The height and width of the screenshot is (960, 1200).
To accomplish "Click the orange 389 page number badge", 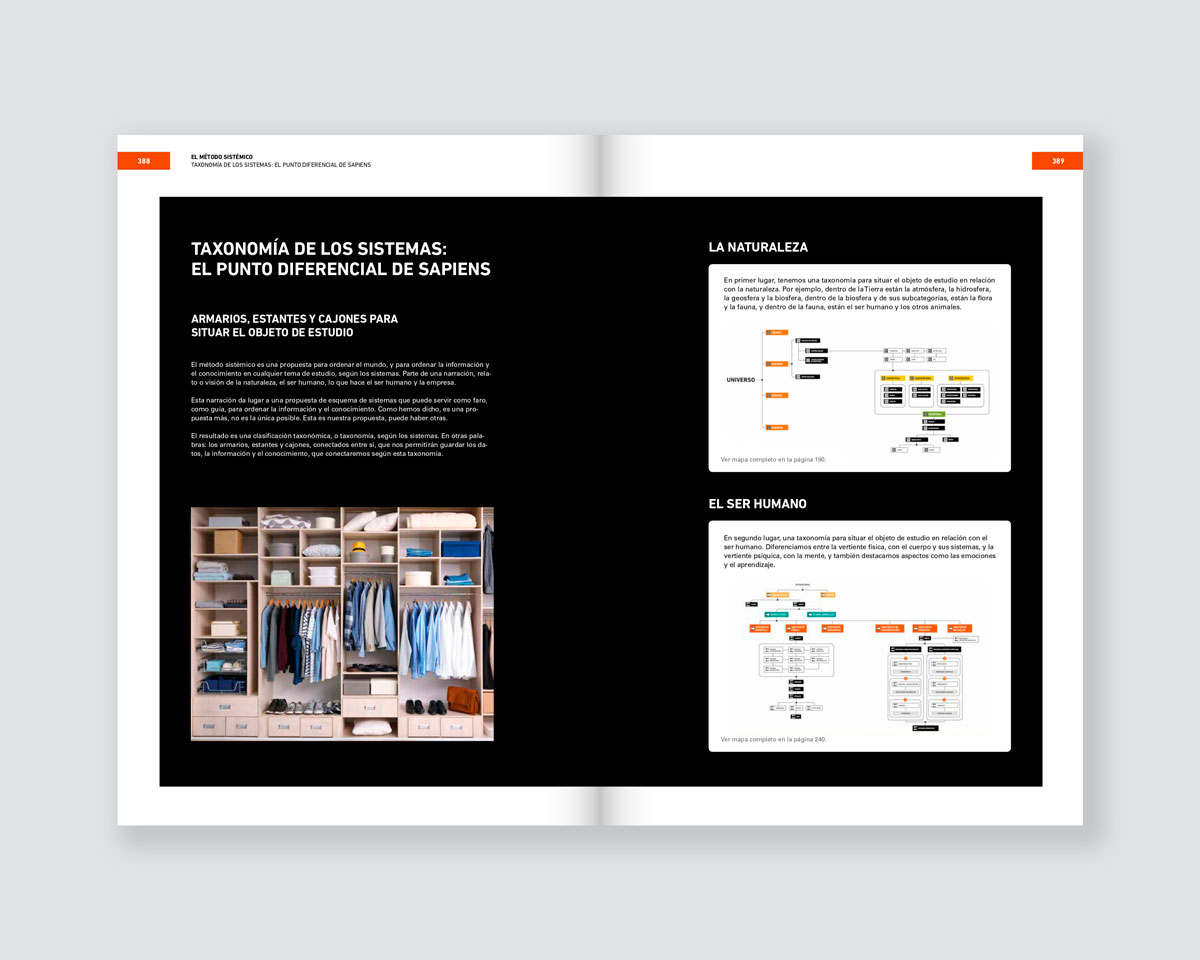I will (1057, 161).
